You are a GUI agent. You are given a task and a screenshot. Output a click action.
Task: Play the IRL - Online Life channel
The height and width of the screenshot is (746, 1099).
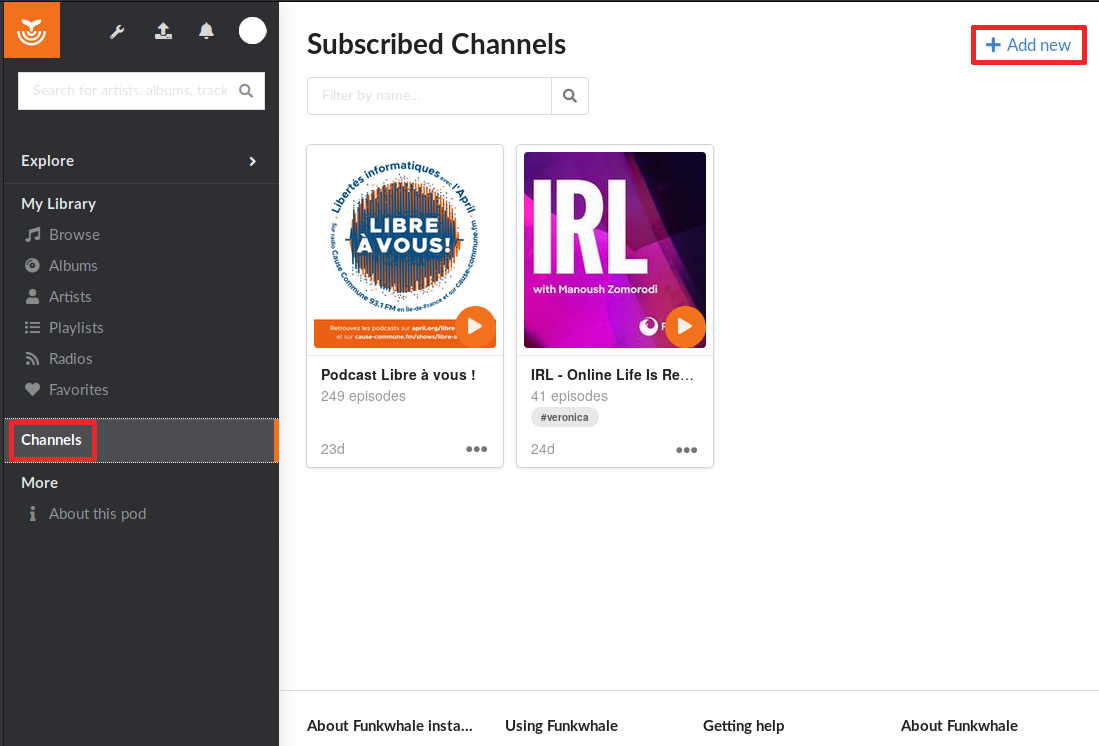(x=685, y=327)
